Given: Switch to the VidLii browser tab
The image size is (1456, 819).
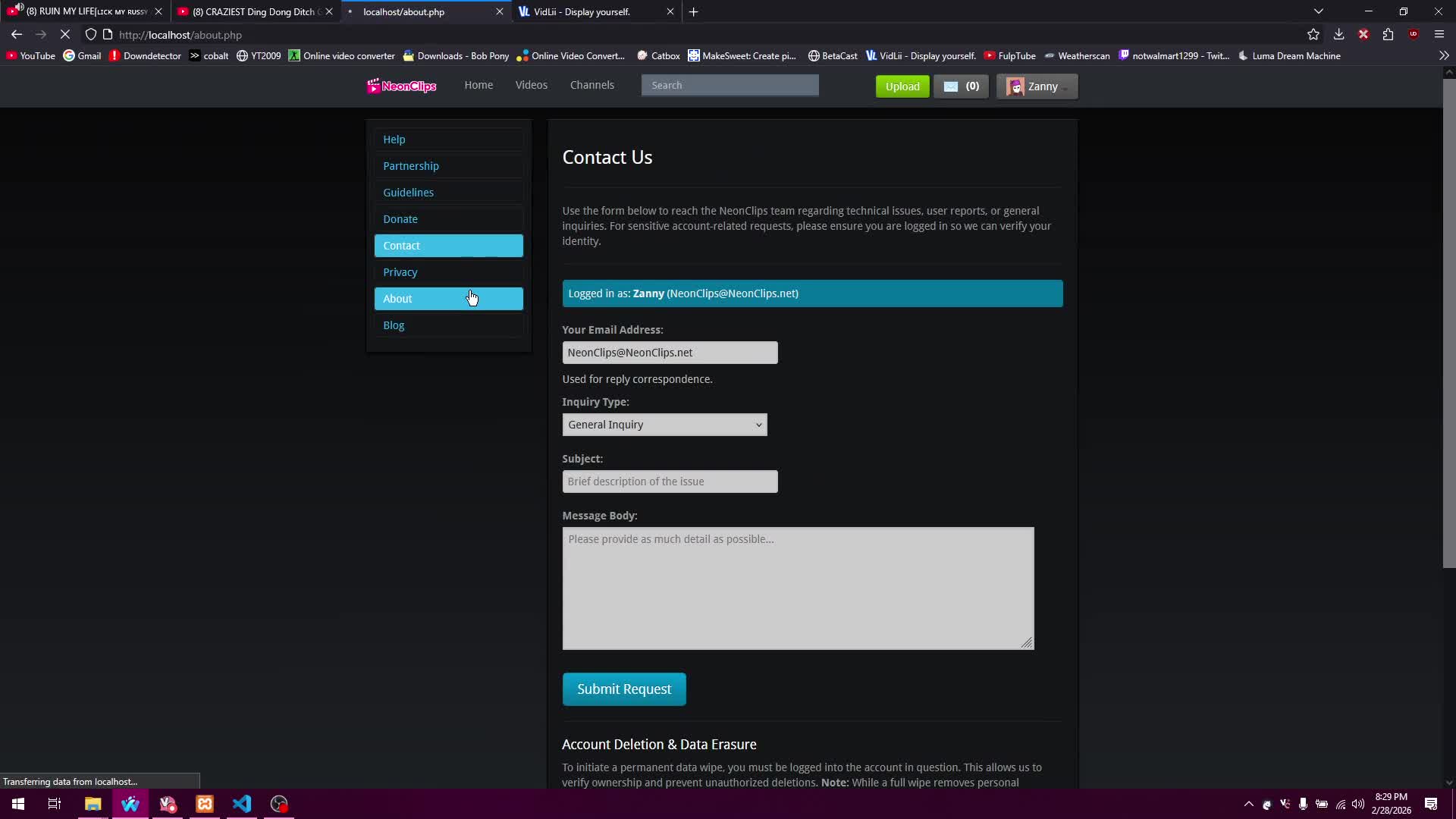Looking at the screenshot, I should [x=582, y=12].
